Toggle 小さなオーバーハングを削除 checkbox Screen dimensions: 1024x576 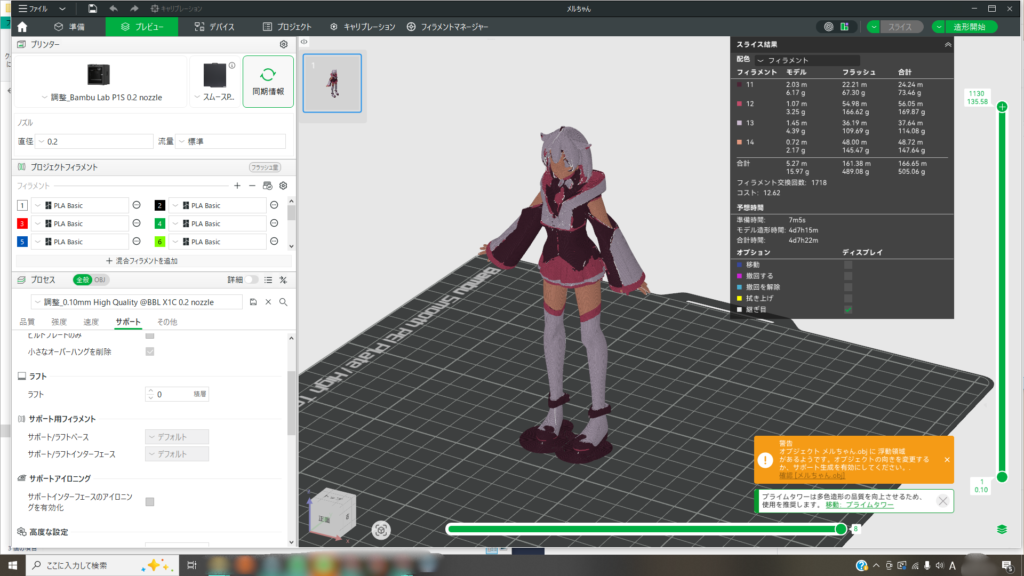[x=150, y=351]
